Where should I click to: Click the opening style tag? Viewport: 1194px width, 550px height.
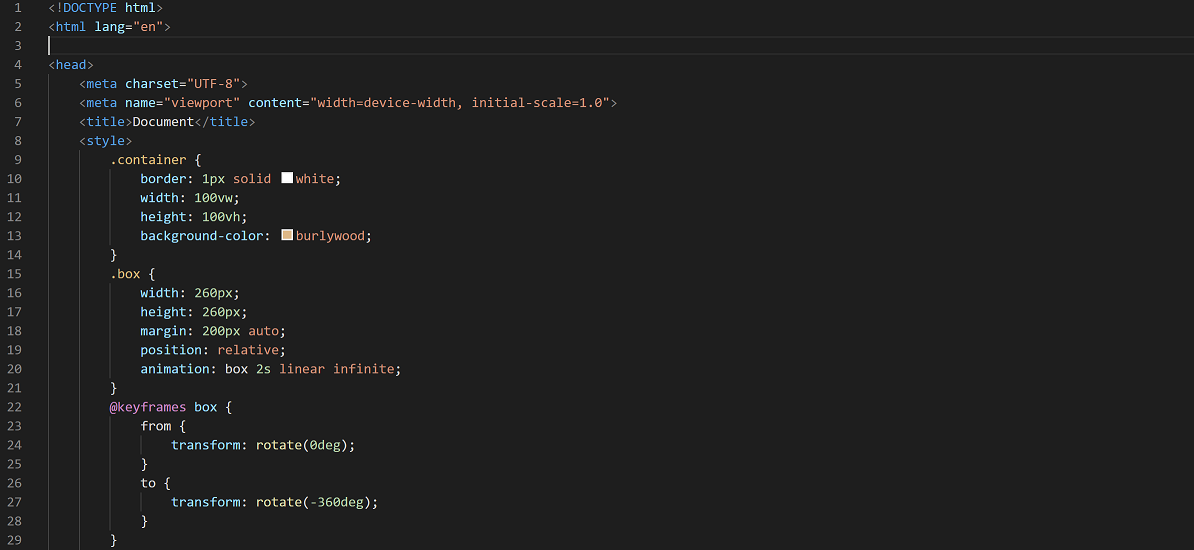105,141
